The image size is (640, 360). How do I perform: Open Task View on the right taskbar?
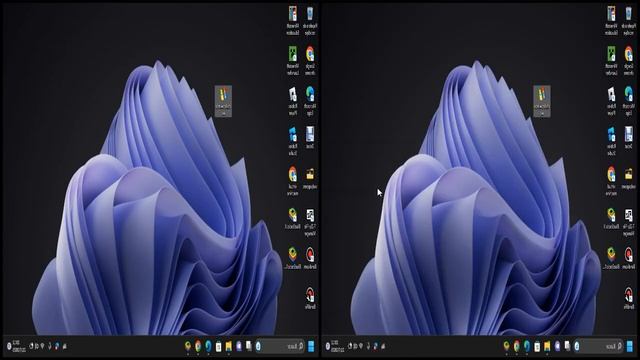click(x=567, y=347)
